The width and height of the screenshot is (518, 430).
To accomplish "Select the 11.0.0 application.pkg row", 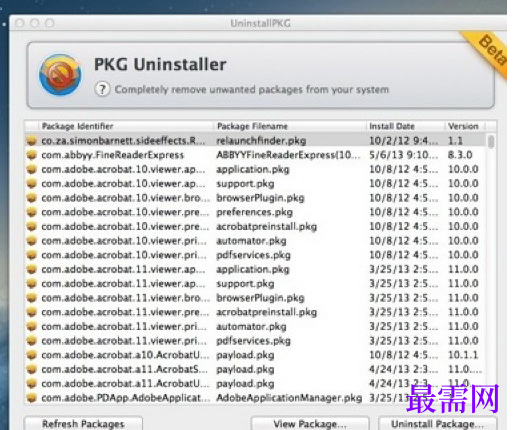I will tap(255, 269).
